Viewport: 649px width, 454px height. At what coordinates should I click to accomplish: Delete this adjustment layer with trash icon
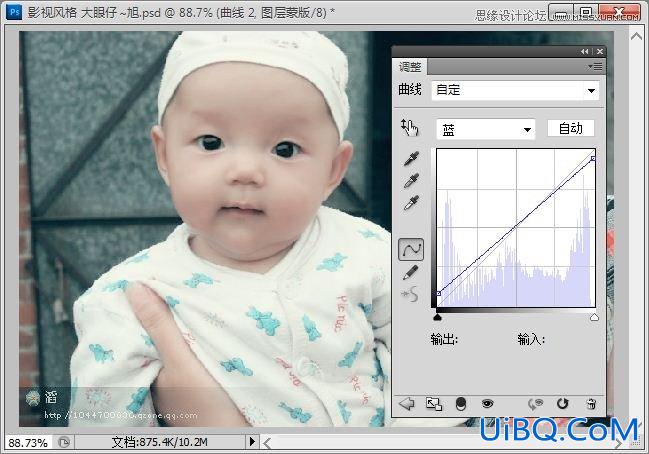[x=591, y=404]
